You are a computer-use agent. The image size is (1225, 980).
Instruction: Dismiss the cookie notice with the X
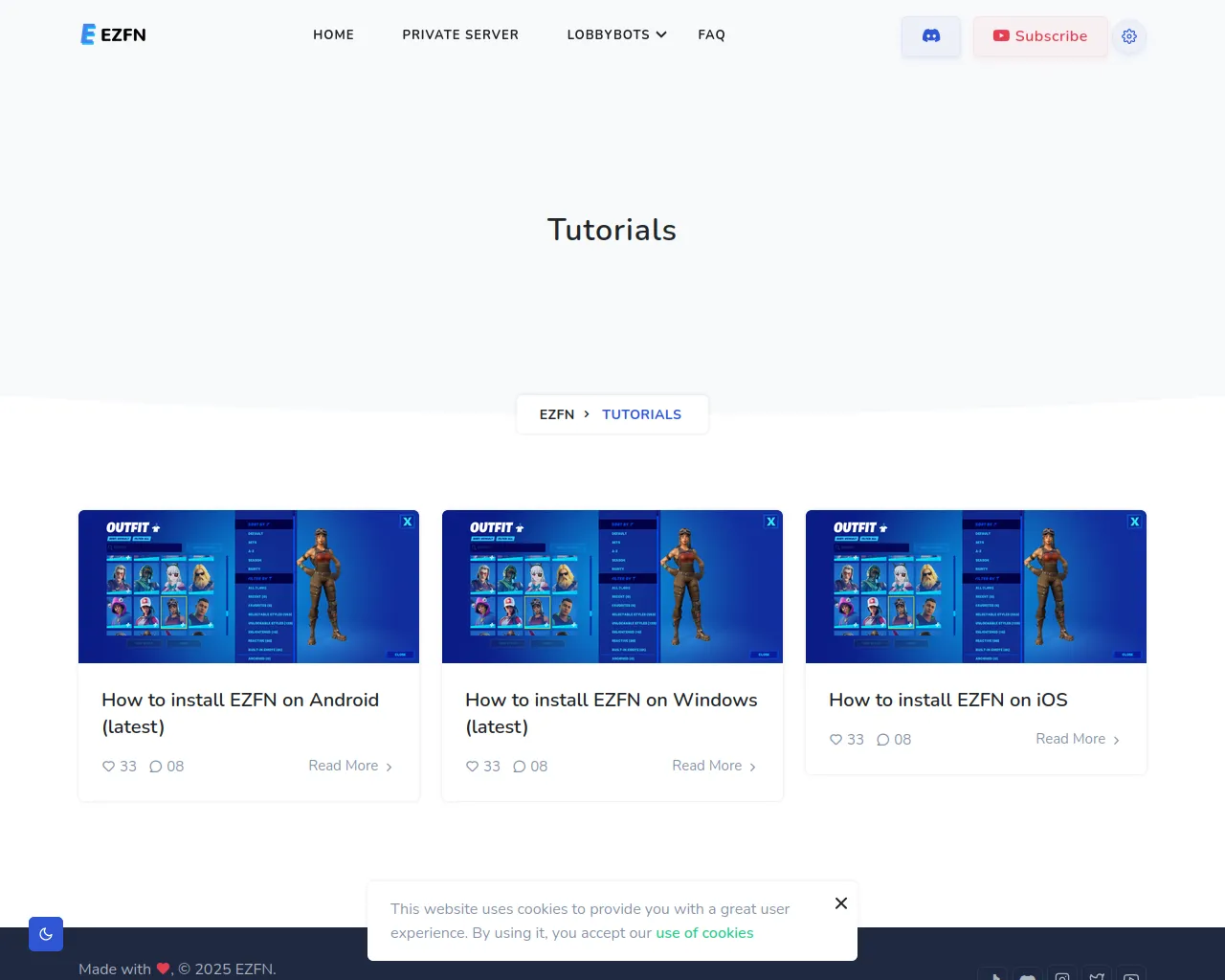pos(841,903)
